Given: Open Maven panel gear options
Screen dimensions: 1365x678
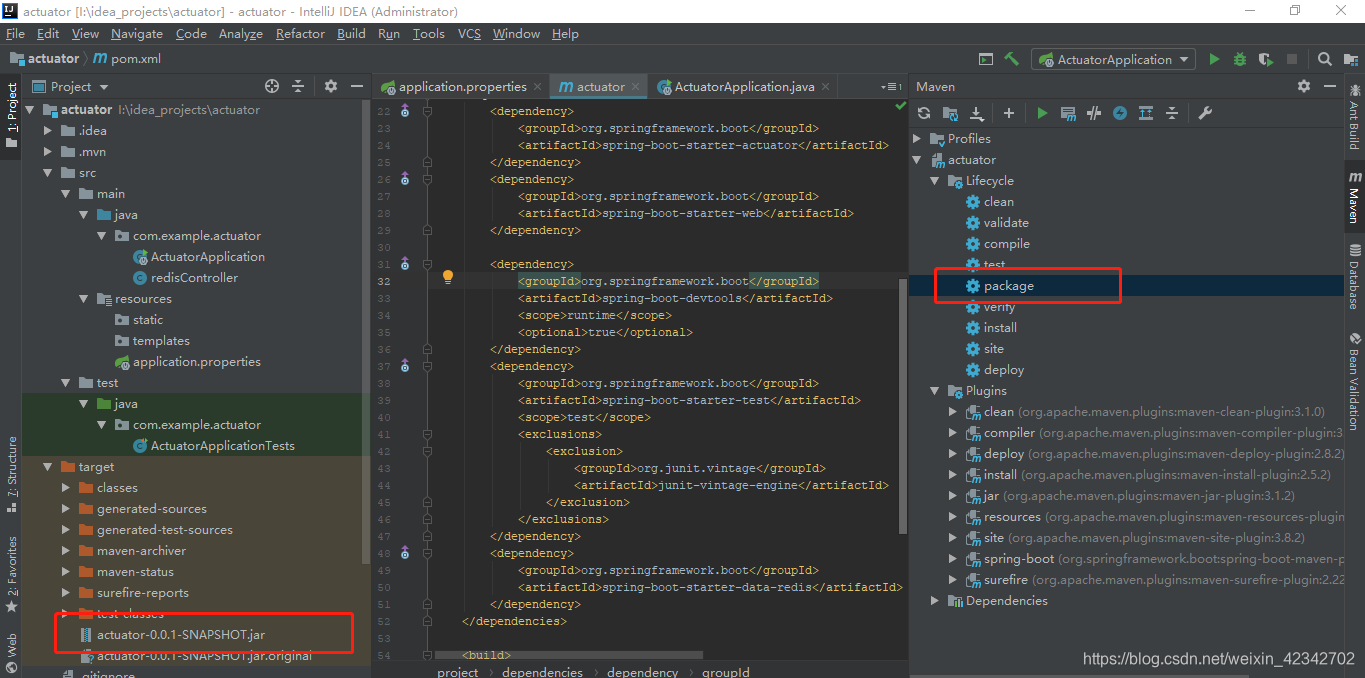Looking at the screenshot, I should (1304, 86).
